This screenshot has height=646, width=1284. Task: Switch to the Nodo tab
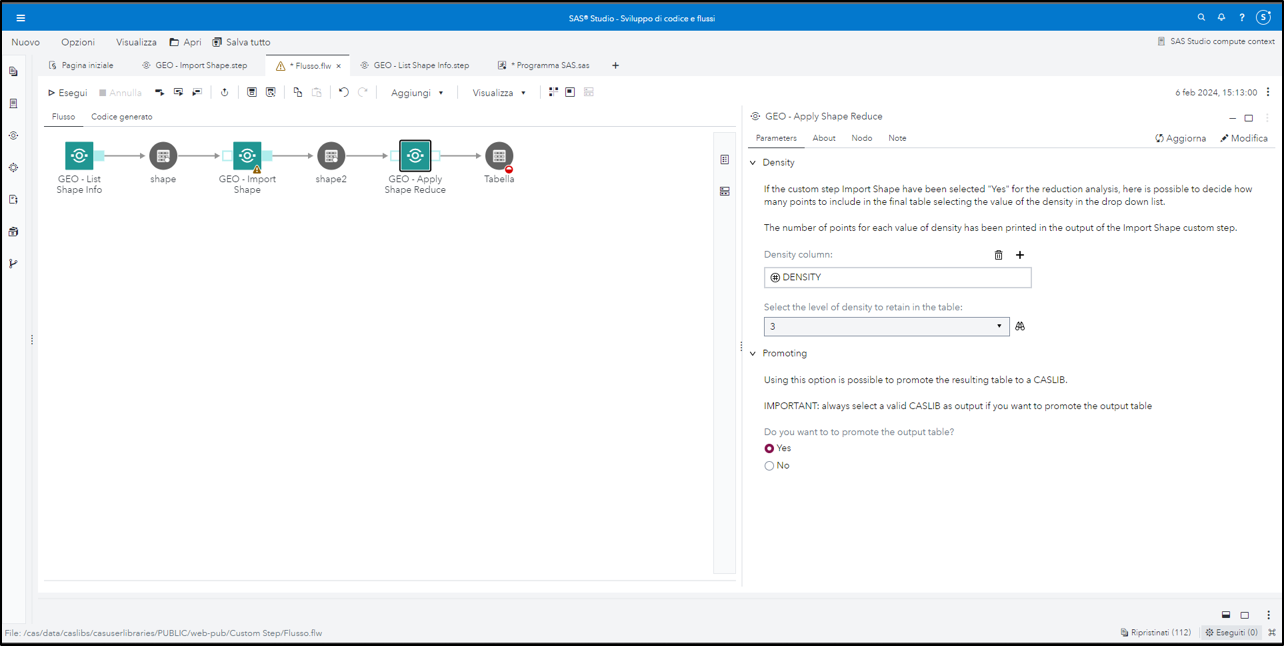click(x=862, y=139)
